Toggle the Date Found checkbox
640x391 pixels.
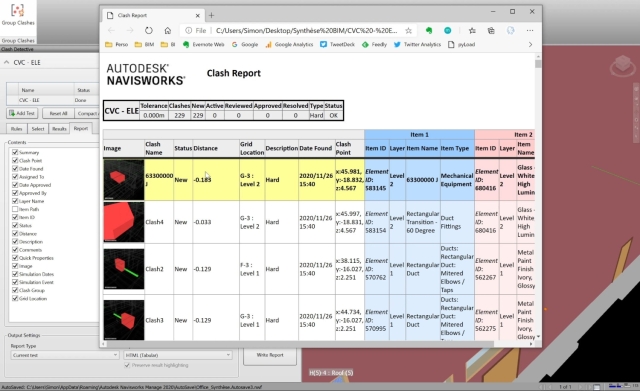pos(15,169)
